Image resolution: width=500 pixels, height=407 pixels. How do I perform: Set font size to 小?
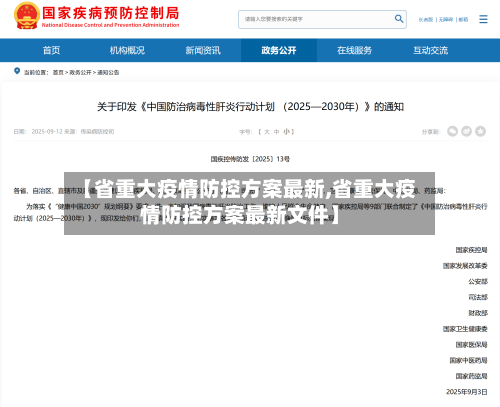pyautogui.click(x=286, y=132)
